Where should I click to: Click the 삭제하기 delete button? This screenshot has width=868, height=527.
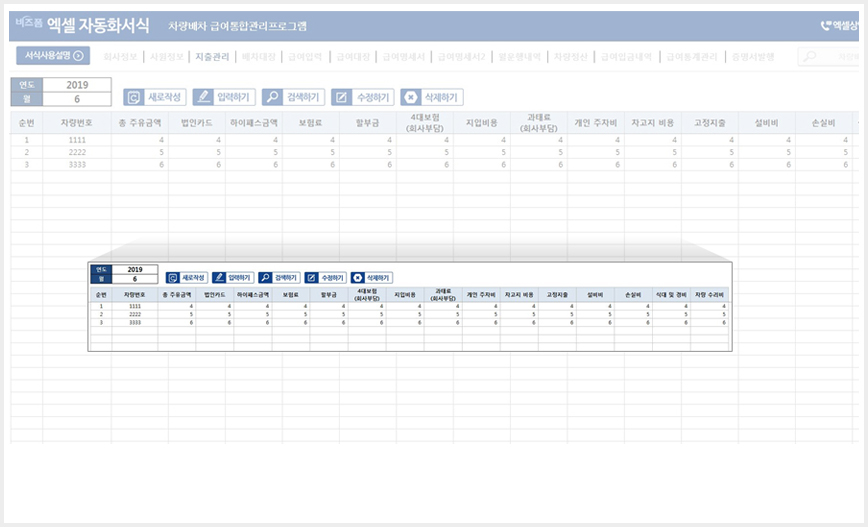[432, 97]
